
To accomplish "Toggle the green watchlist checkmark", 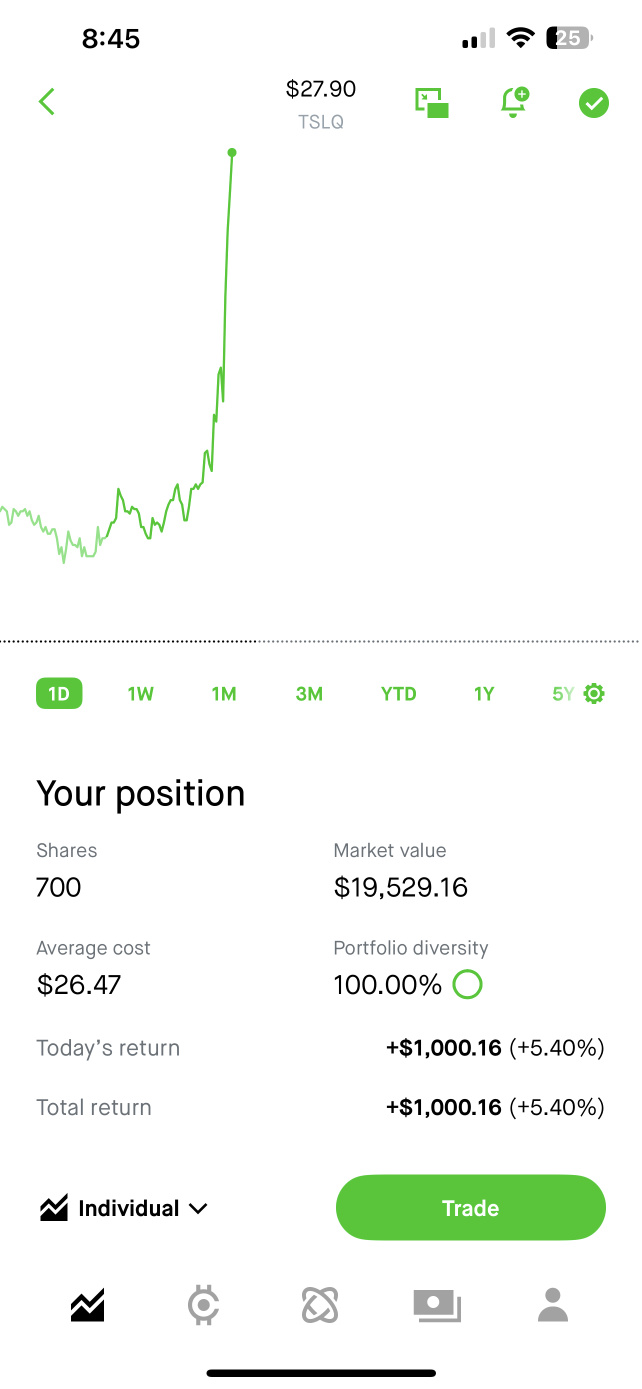I will (594, 102).
